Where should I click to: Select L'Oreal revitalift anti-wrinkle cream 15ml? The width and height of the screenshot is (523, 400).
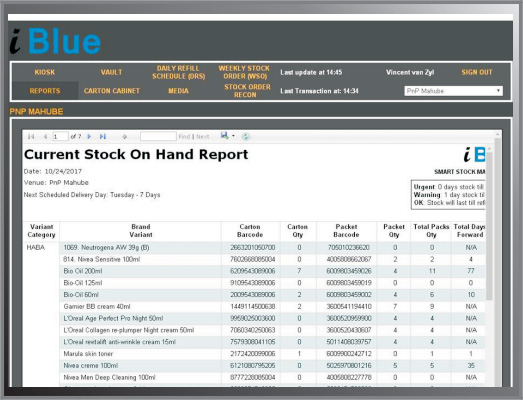click(119, 342)
